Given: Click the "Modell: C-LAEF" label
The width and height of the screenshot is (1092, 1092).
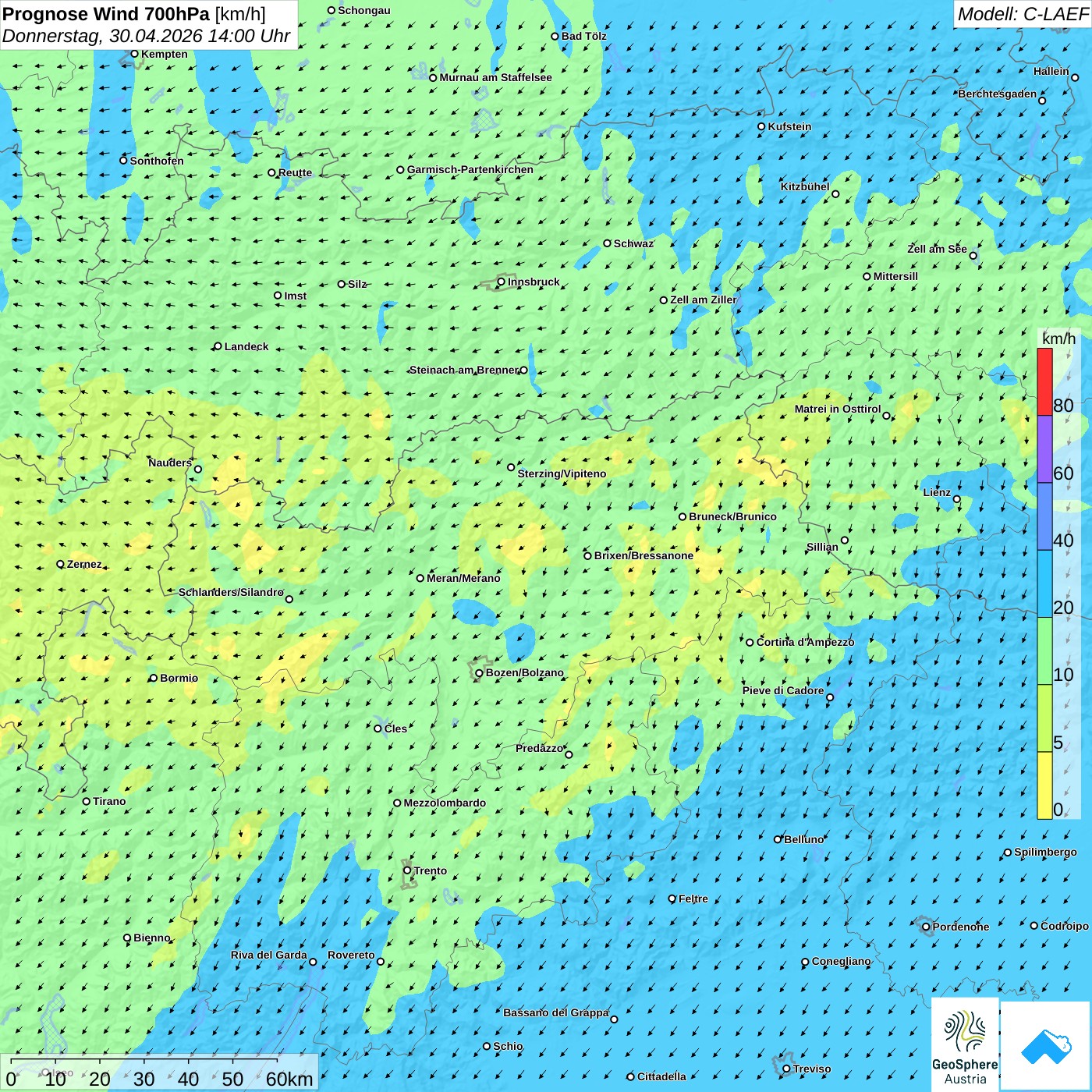Looking at the screenshot, I should click(1023, 14).
